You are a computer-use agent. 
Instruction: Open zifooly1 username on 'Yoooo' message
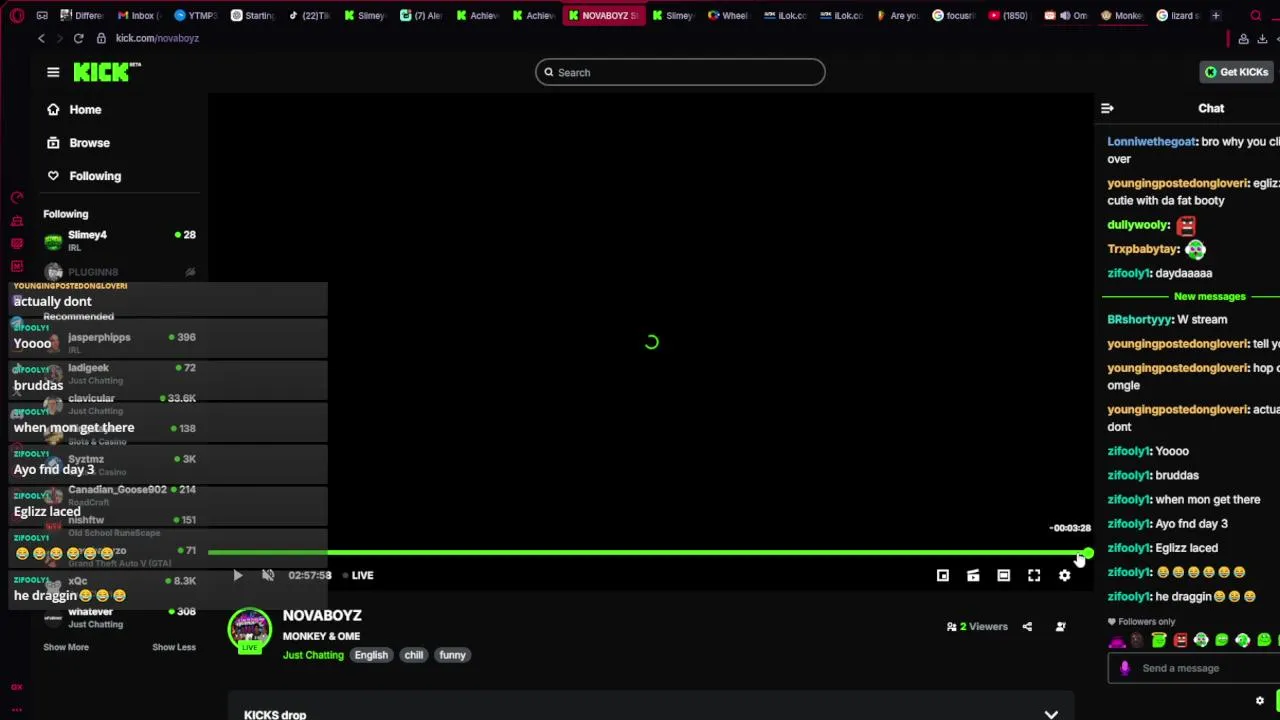tap(1127, 451)
